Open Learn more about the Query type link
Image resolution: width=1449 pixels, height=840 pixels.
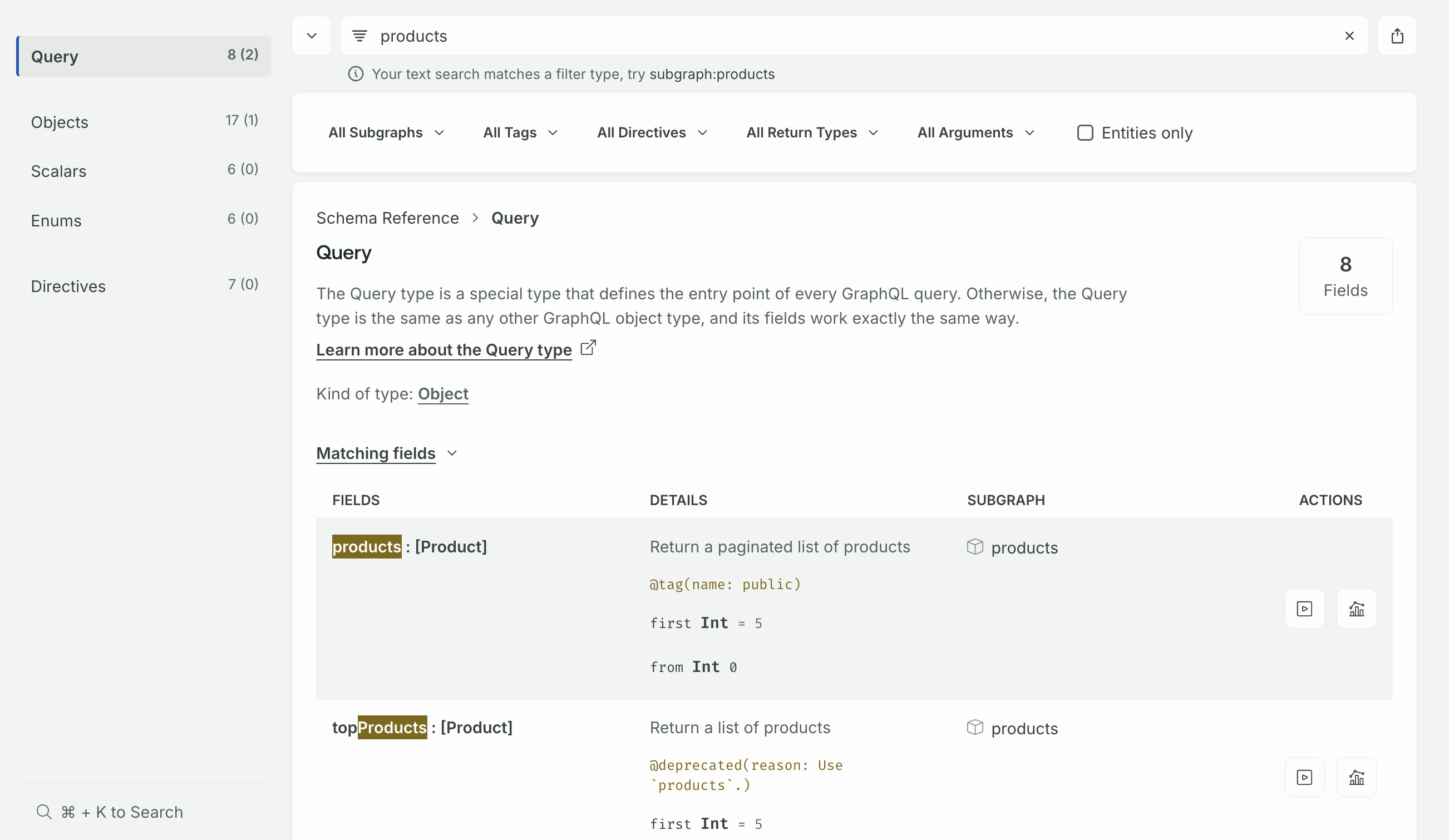[x=444, y=349]
